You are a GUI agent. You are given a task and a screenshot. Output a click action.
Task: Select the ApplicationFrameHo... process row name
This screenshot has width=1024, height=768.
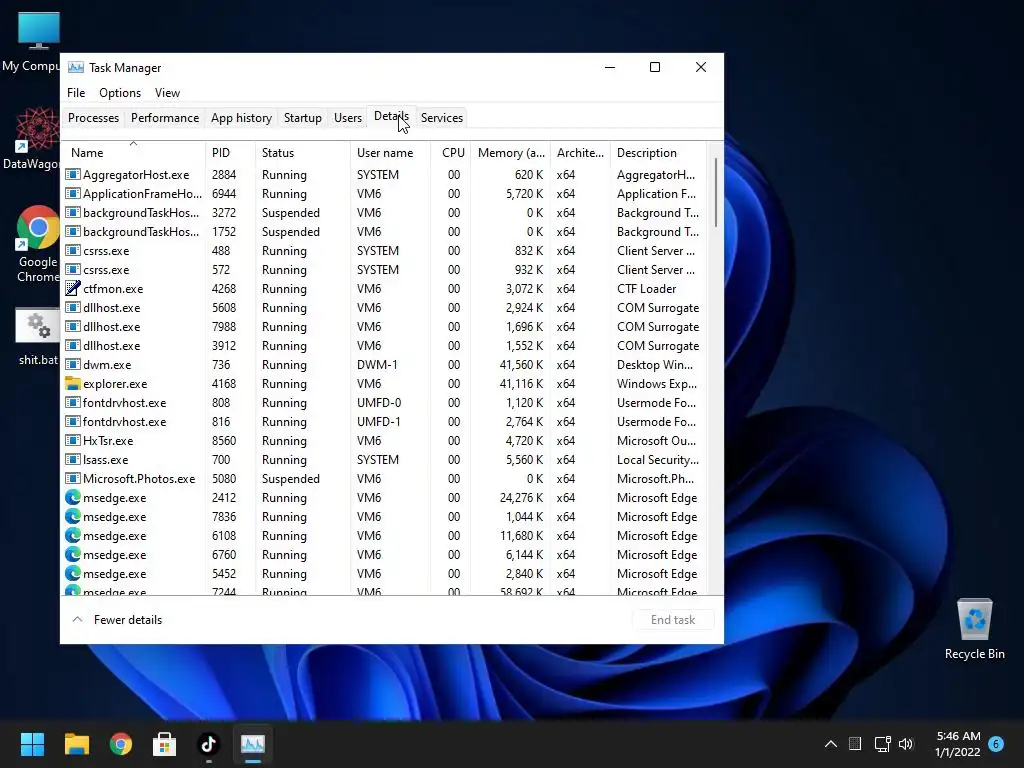point(142,193)
